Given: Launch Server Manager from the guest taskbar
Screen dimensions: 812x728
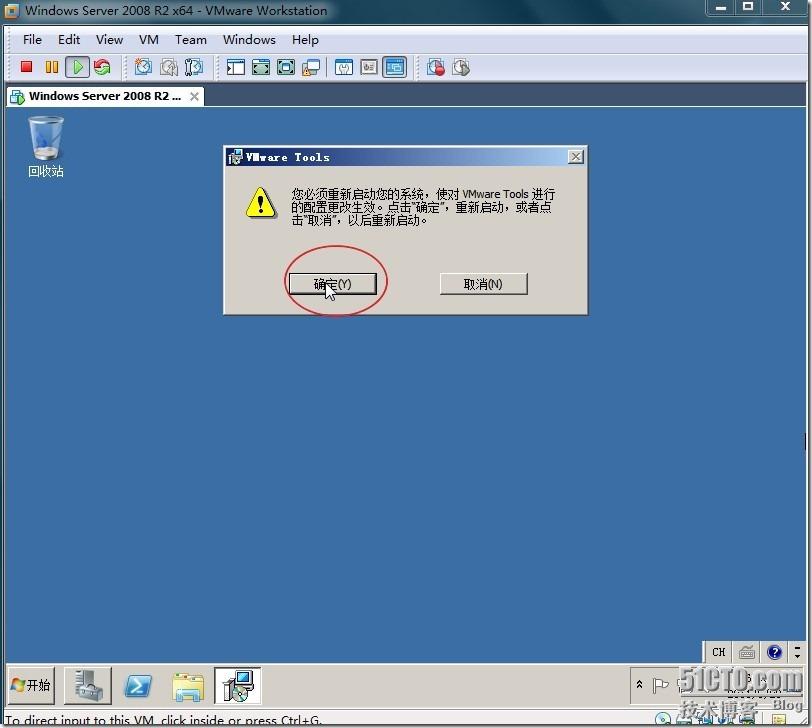Looking at the screenshot, I should [88, 686].
